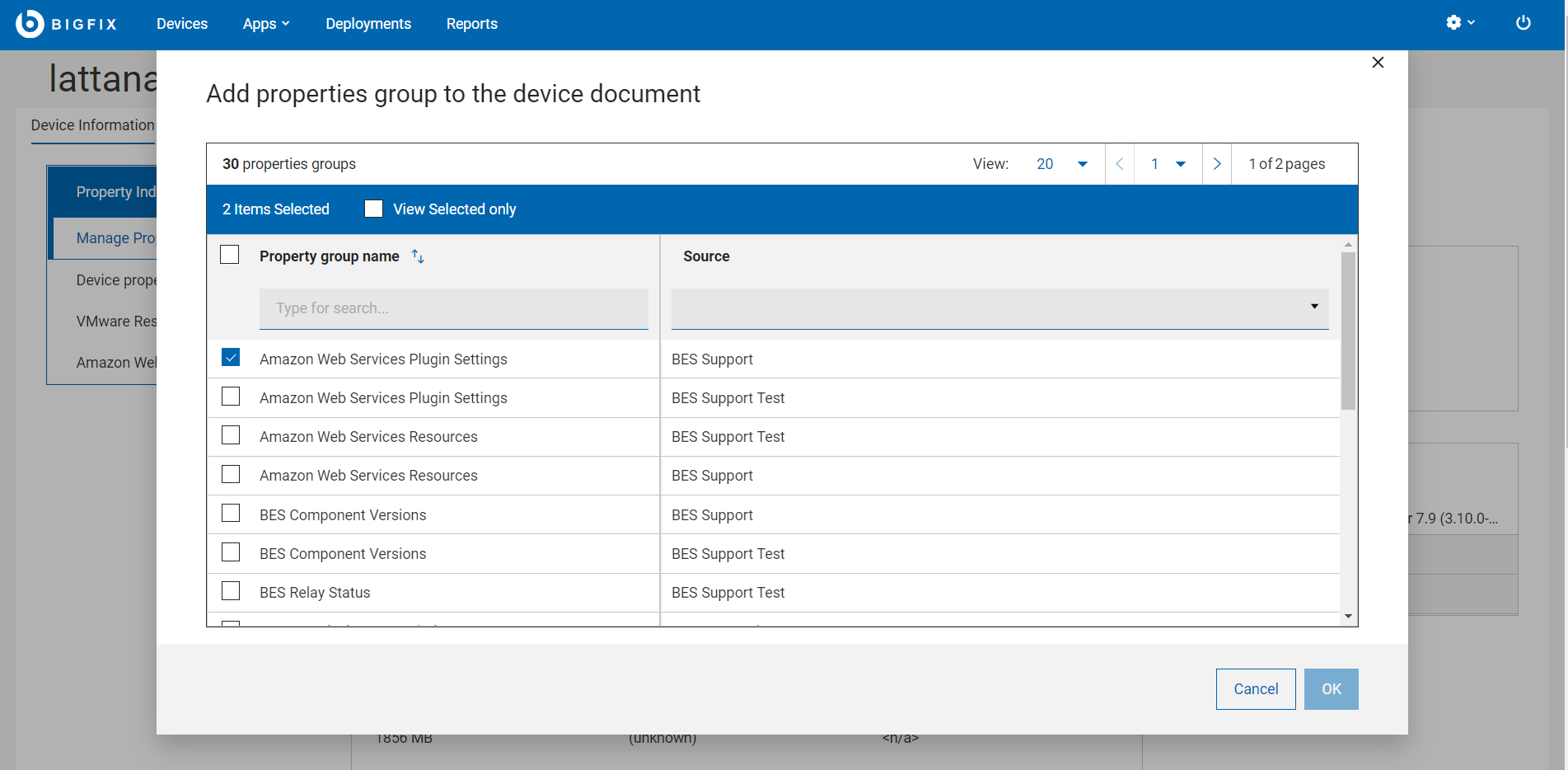Go to the Deployments menu

[x=367, y=24]
